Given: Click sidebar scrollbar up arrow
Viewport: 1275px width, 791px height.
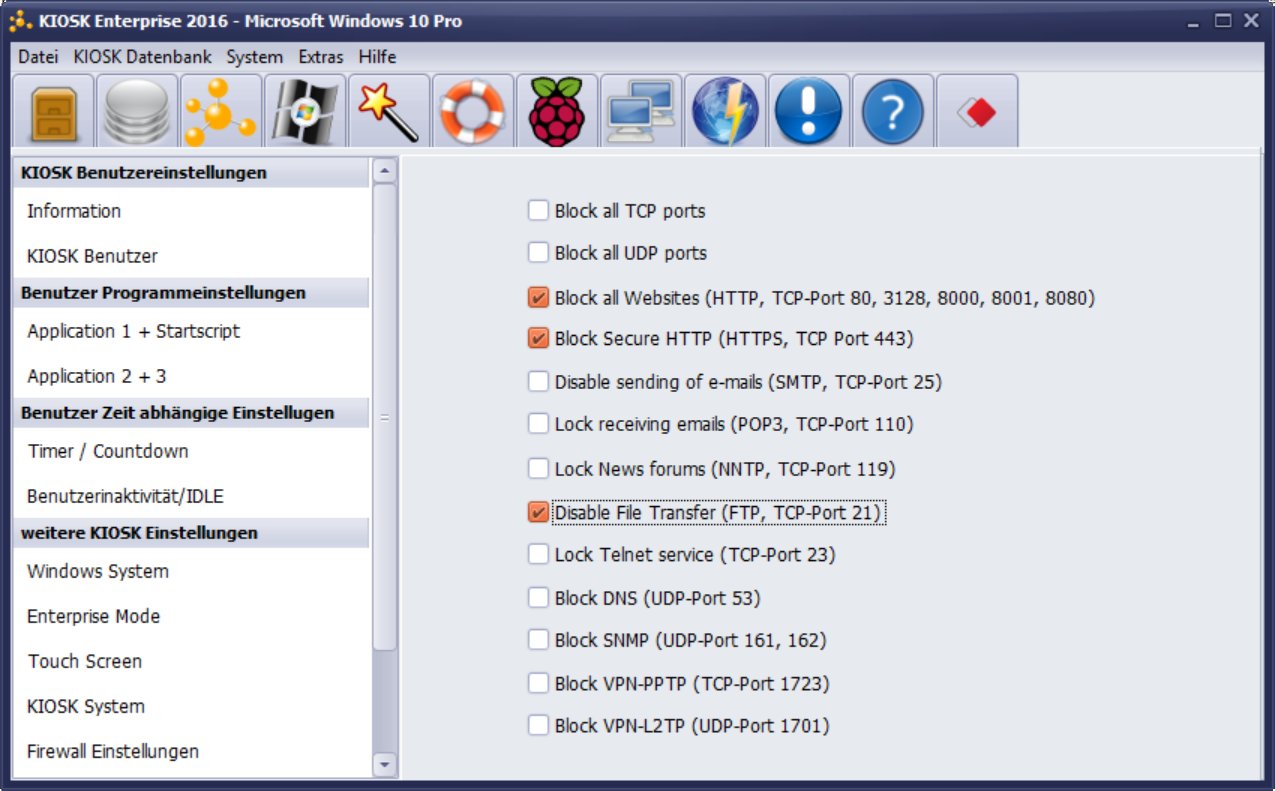Looking at the screenshot, I should click(384, 171).
